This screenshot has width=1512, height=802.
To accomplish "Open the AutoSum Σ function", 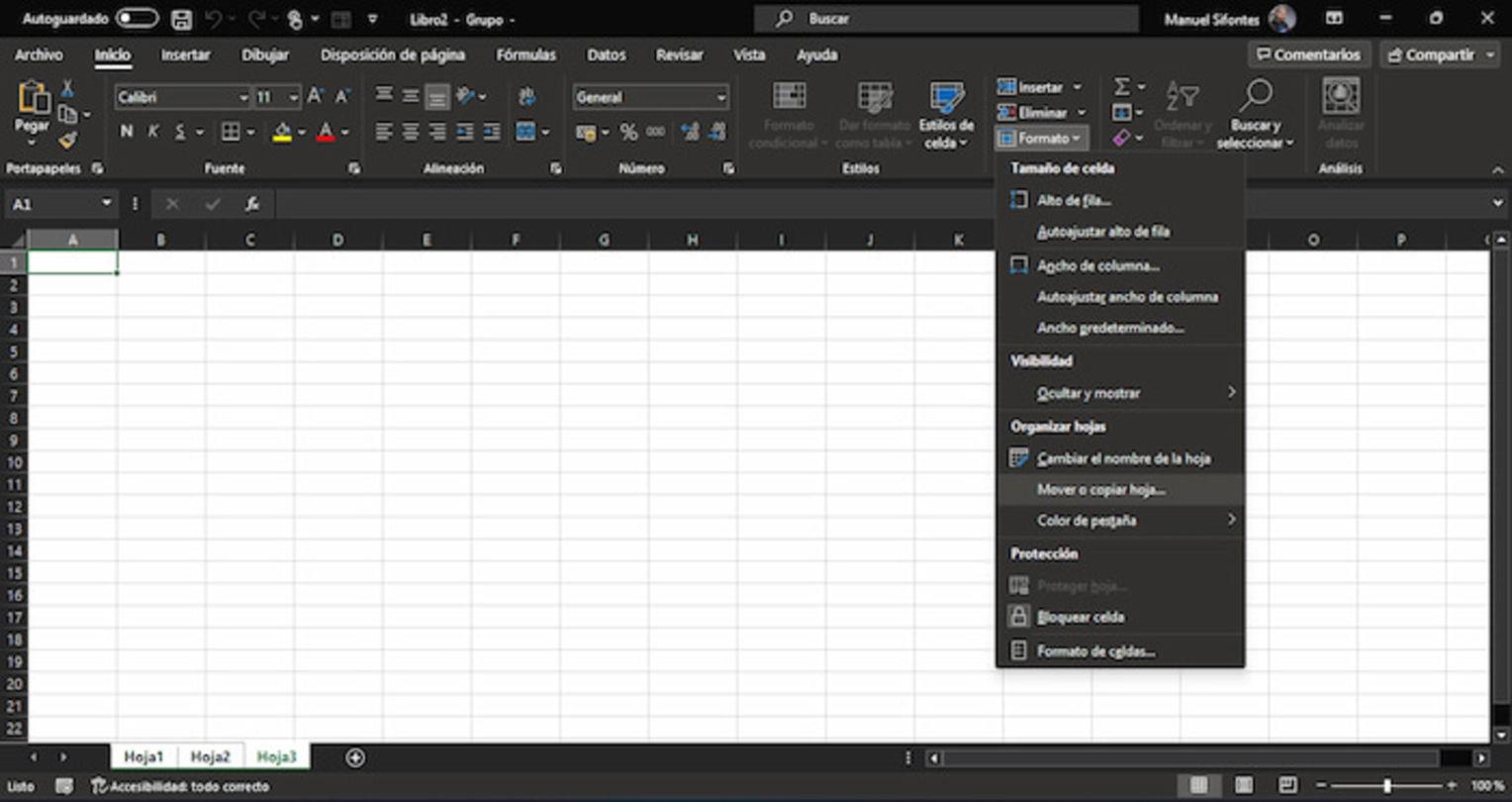I will coord(1123,87).
